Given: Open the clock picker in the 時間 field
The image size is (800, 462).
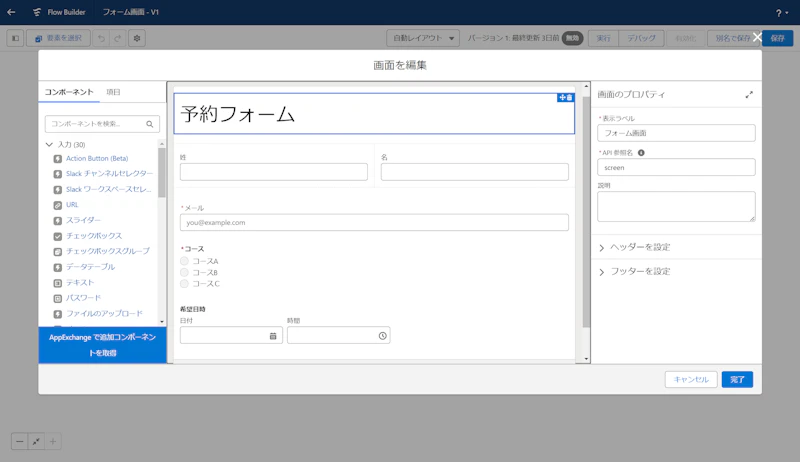Looking at the screenshot, I should [x=382, y=336].
